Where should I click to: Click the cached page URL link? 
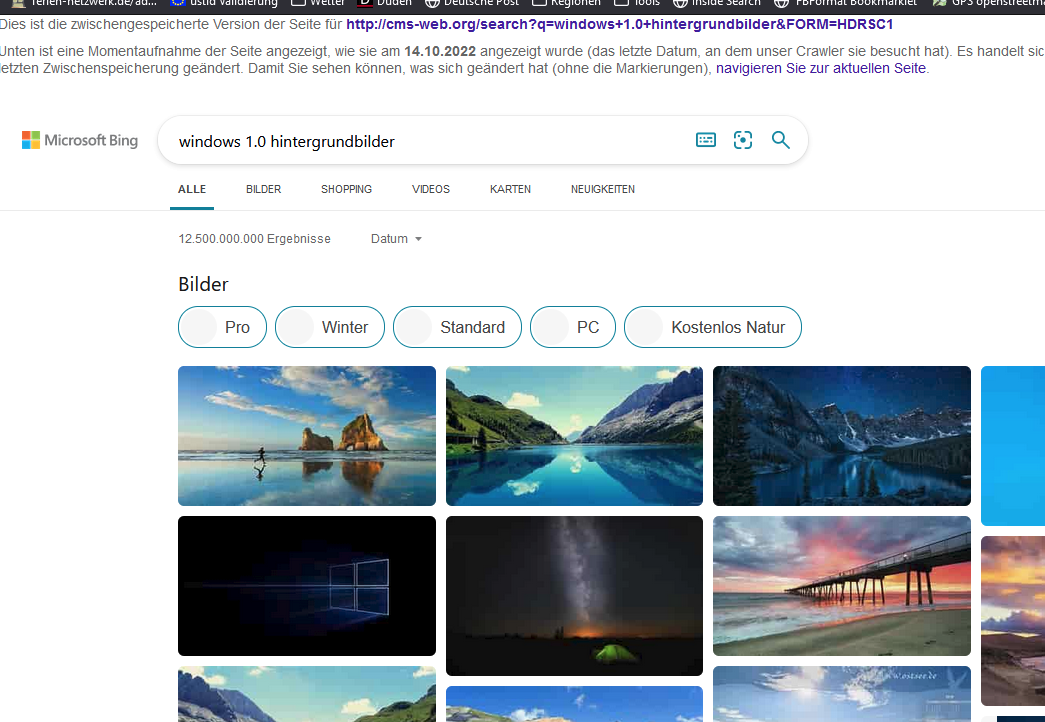pyautogui.click(x=620, y=25)
